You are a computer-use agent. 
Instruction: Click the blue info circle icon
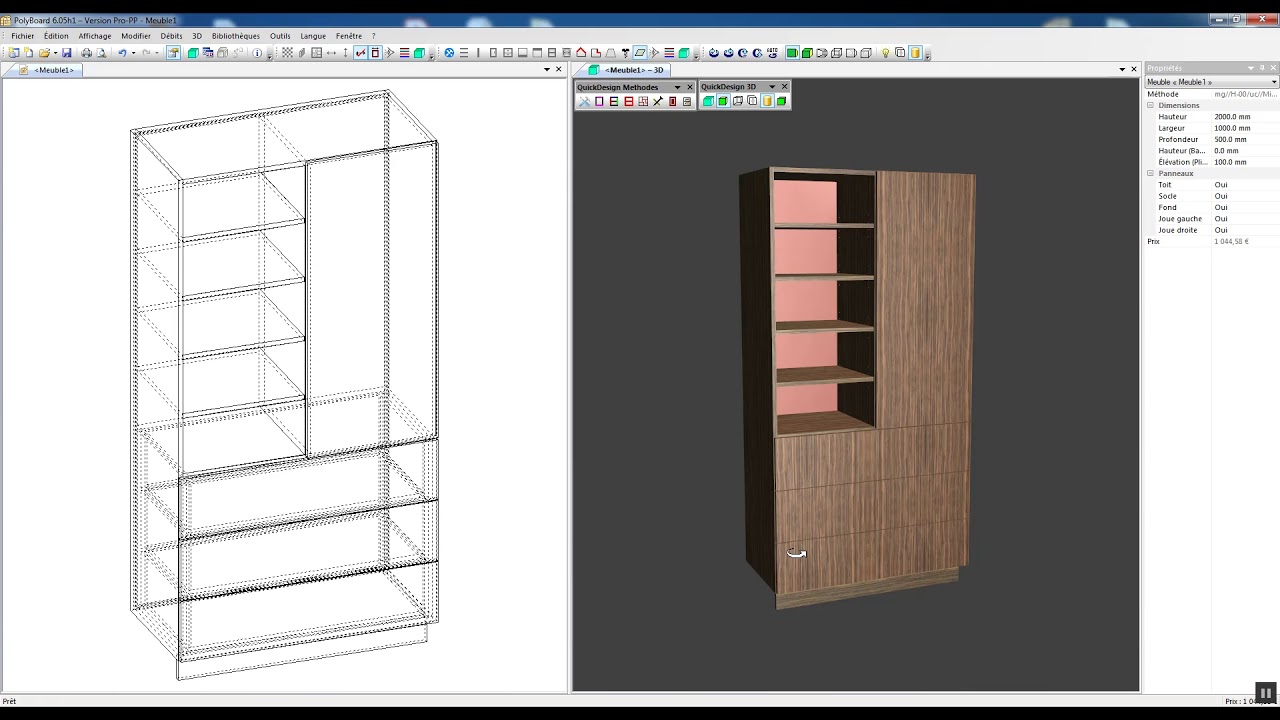pos(257,53)
